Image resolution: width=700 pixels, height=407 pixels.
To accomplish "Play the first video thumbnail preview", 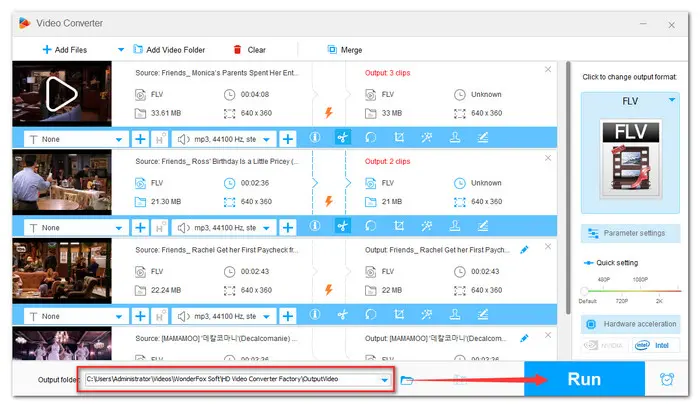I will point(60,93).
